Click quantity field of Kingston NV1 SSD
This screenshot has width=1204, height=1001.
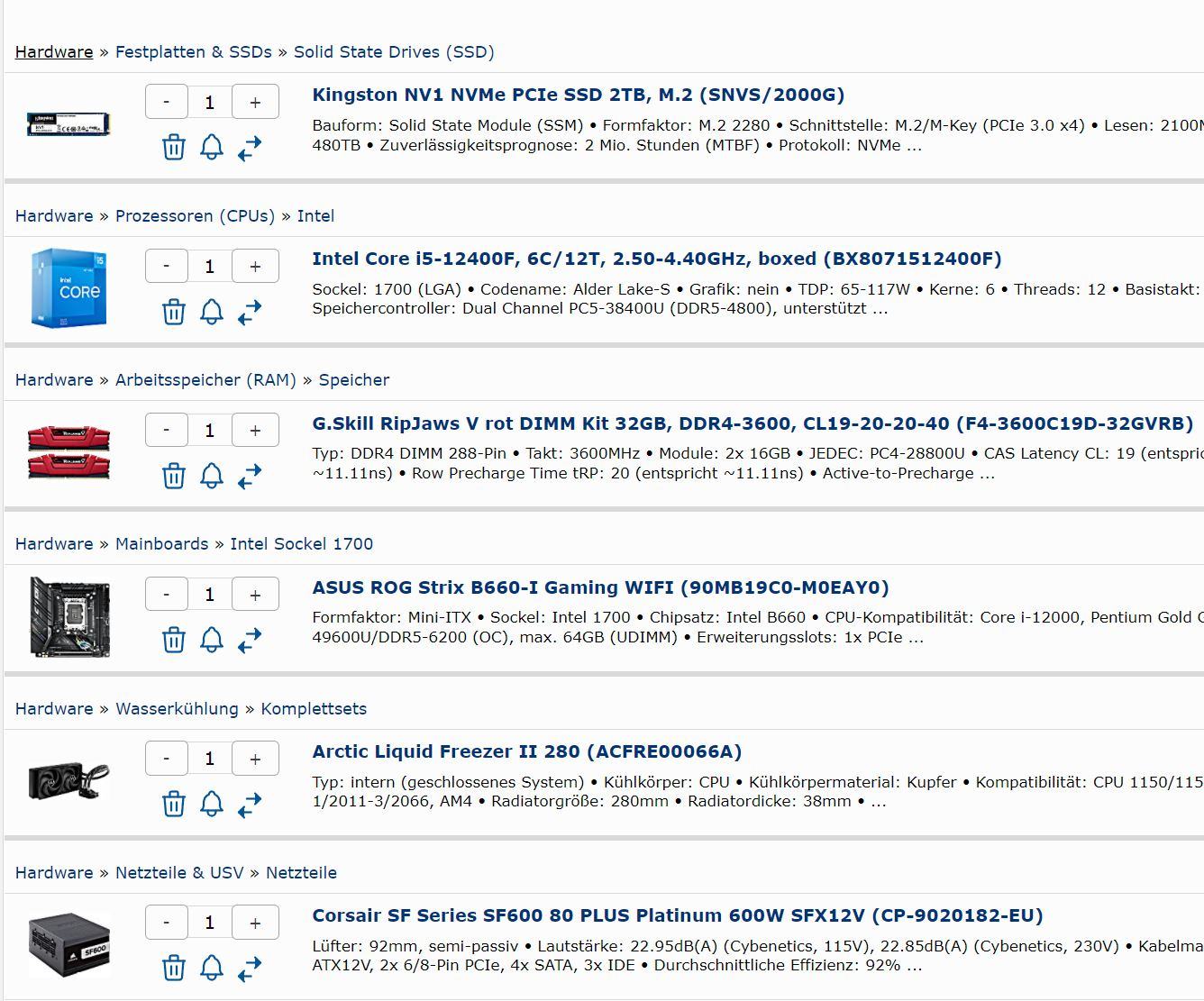coord(210,102)
